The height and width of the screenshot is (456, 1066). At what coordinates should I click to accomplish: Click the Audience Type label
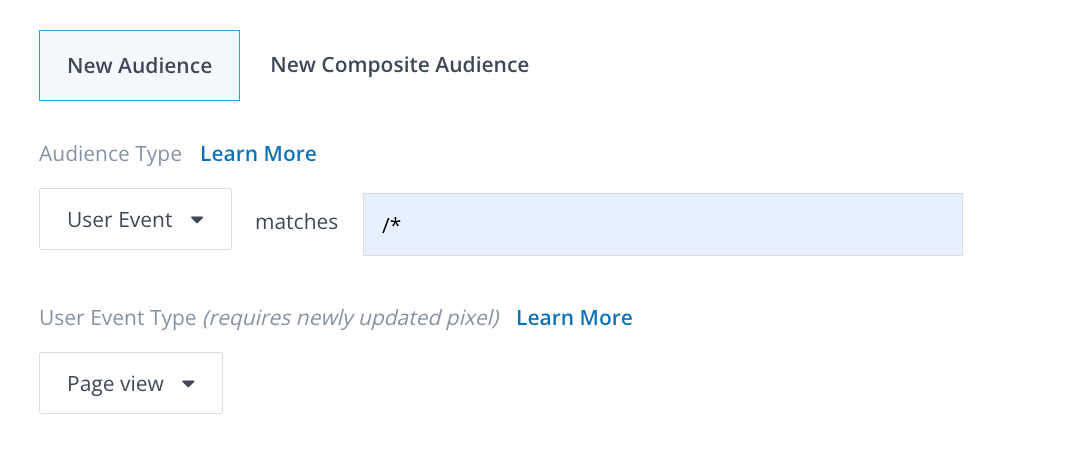[110, 154]
